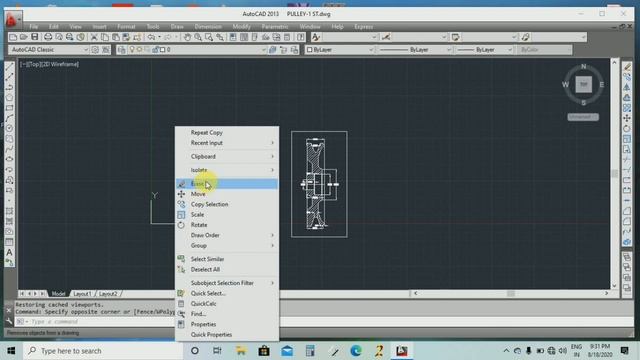Click the Plot printer icon
640x360 pixels.
[x=48, y=38]
